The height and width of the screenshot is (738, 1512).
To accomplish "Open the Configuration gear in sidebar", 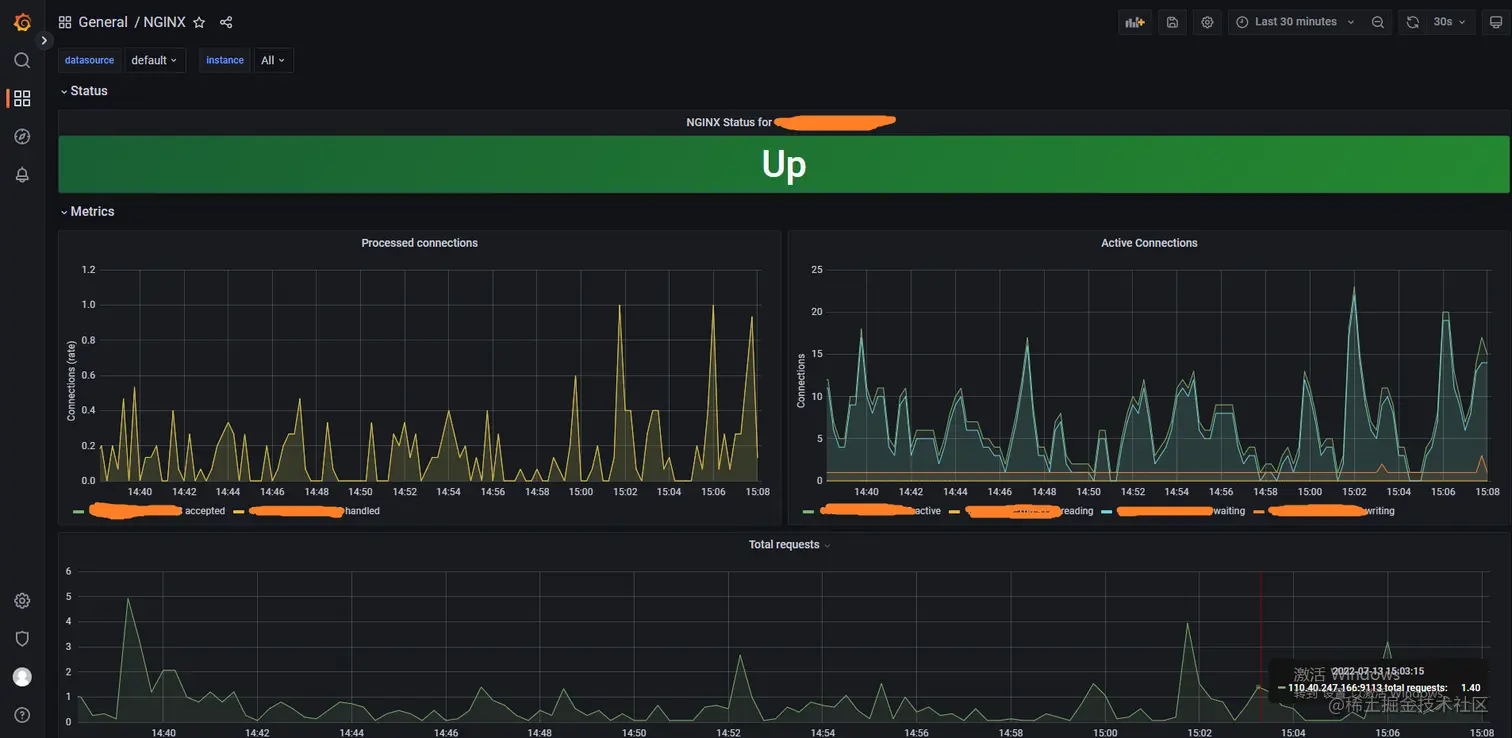I will [x=22, y=601].
